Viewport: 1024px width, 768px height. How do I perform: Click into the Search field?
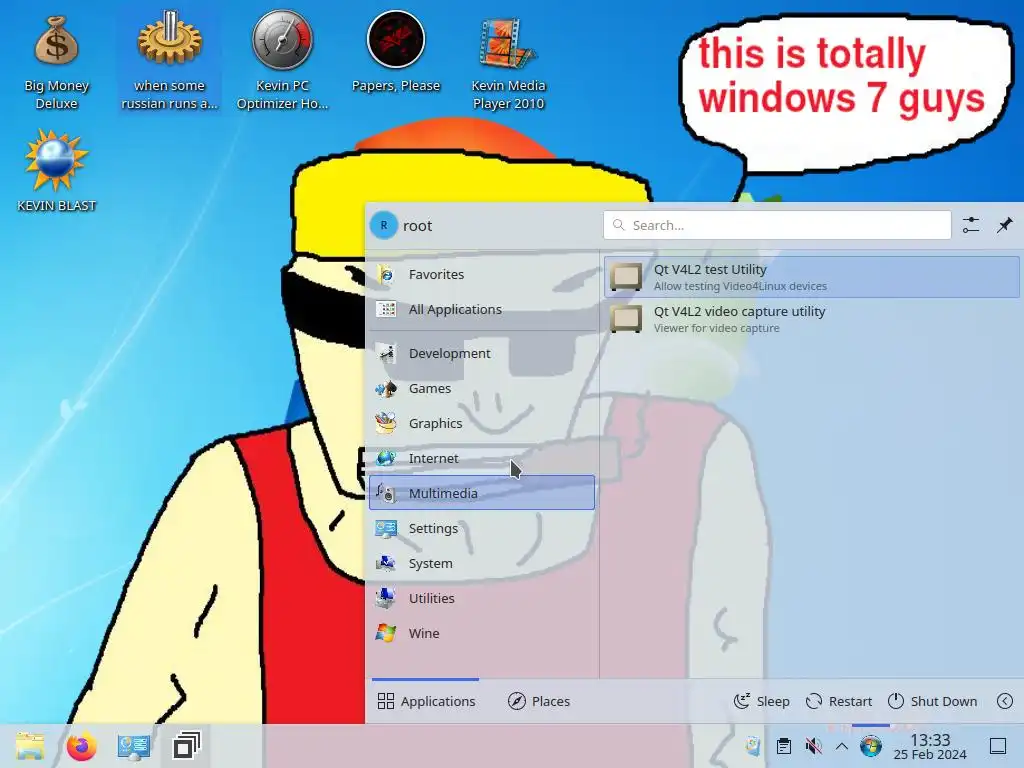point(777,225)
